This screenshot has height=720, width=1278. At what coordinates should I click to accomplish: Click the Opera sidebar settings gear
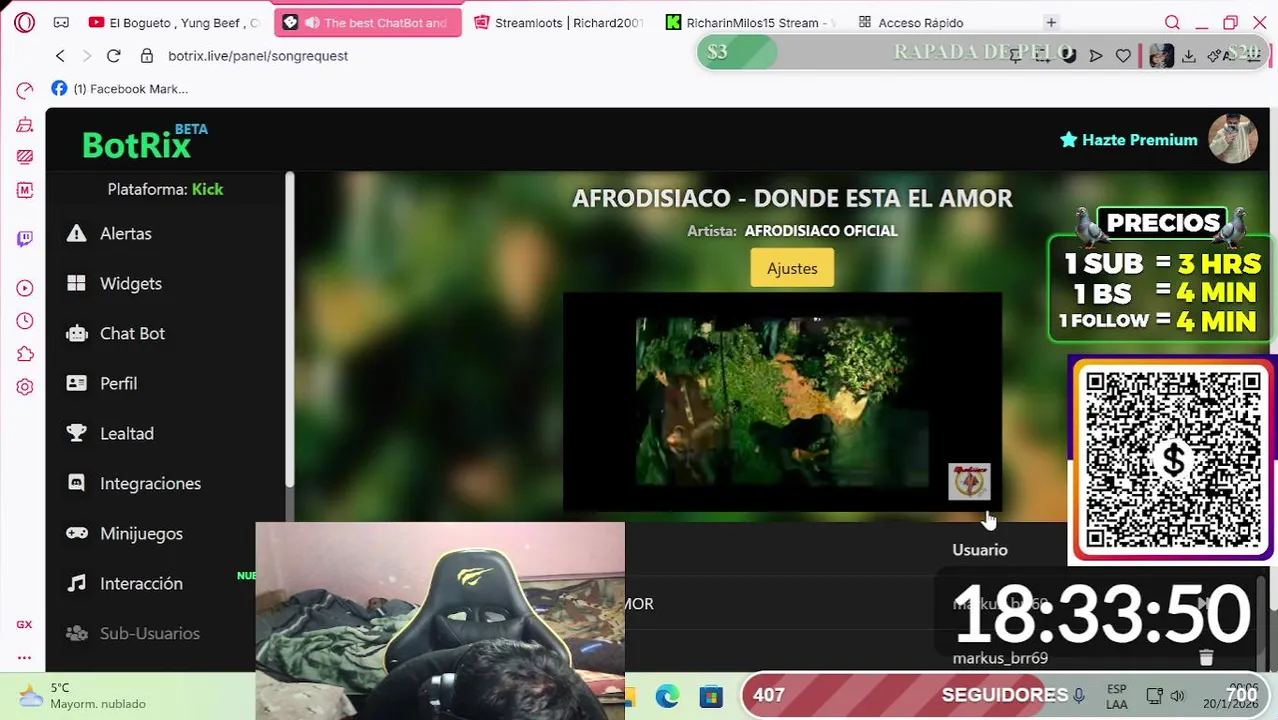pos(25,387)
